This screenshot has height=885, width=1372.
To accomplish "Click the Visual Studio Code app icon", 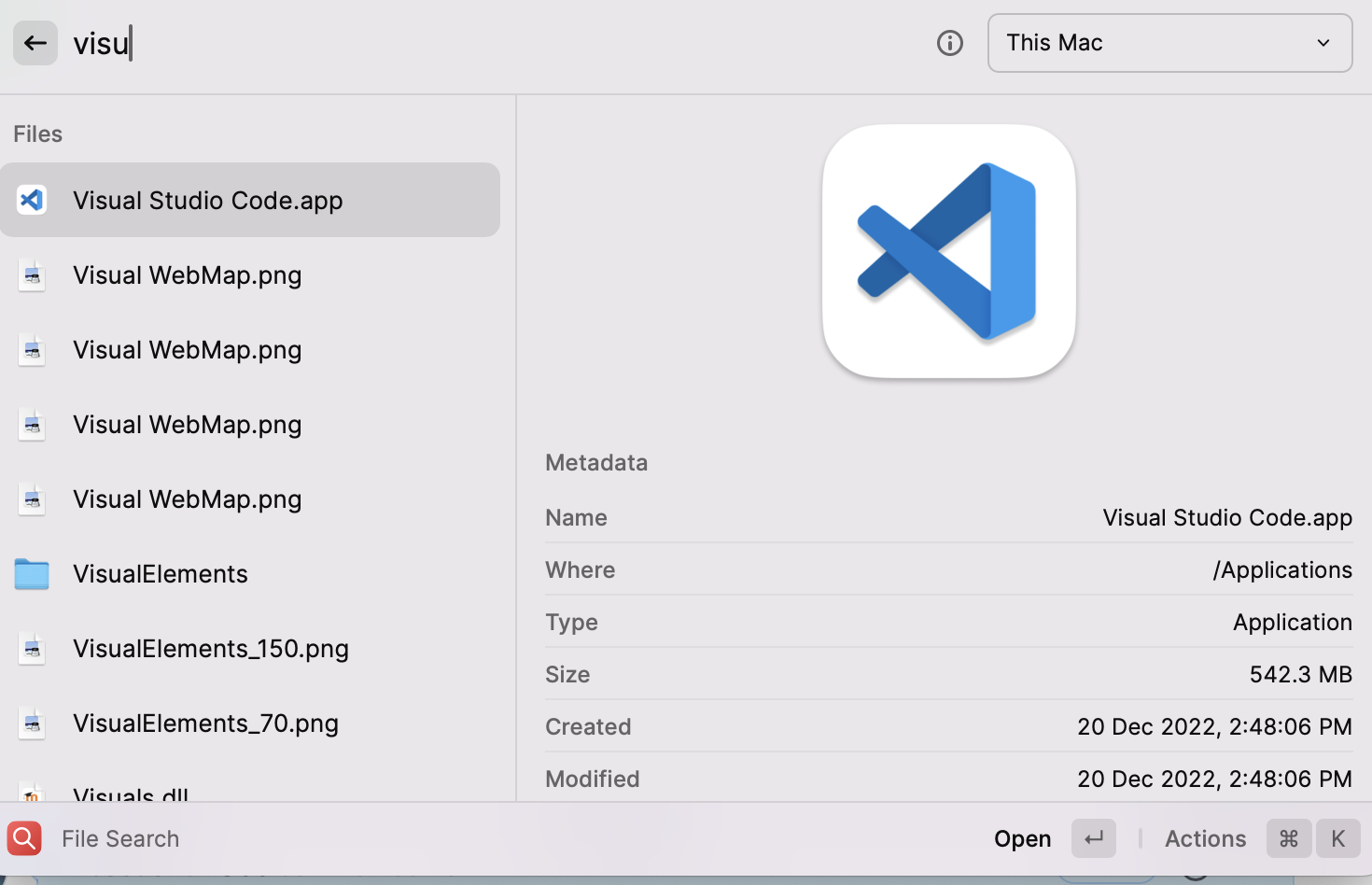I will tap(32, 199).
